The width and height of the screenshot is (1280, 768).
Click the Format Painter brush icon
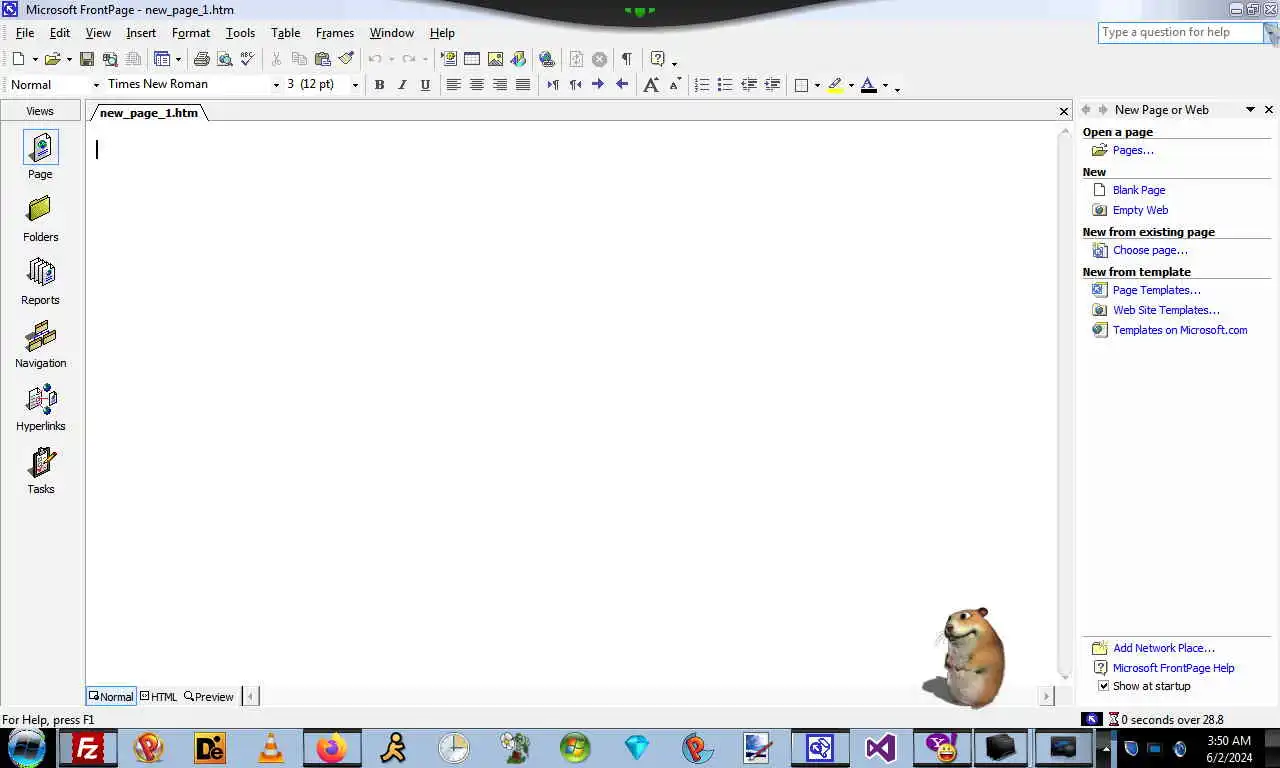coord(346,59)
